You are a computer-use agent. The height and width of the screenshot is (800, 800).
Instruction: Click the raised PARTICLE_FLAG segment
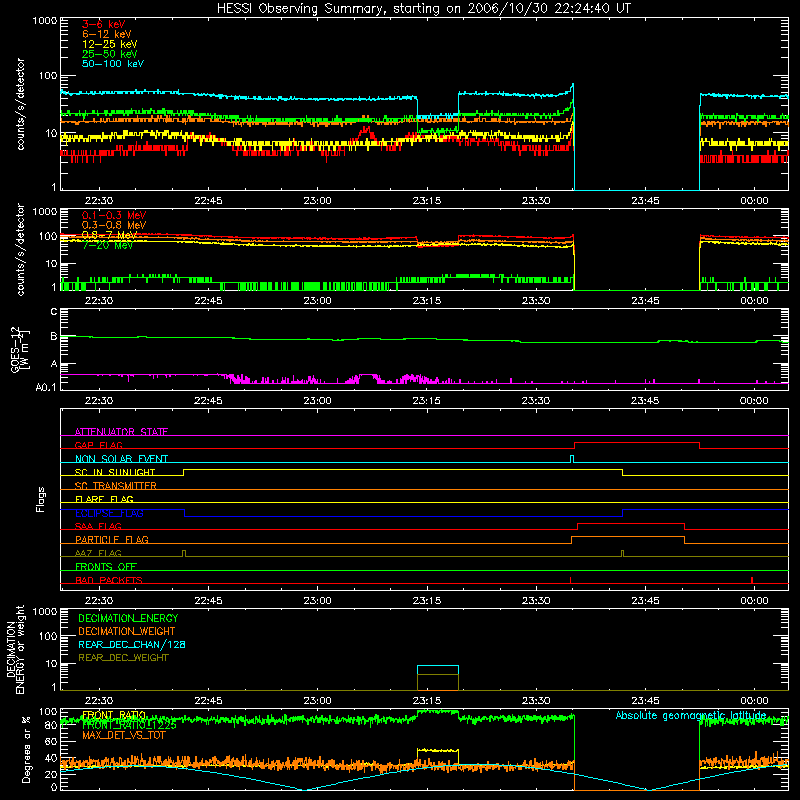[x=628, y=537]
